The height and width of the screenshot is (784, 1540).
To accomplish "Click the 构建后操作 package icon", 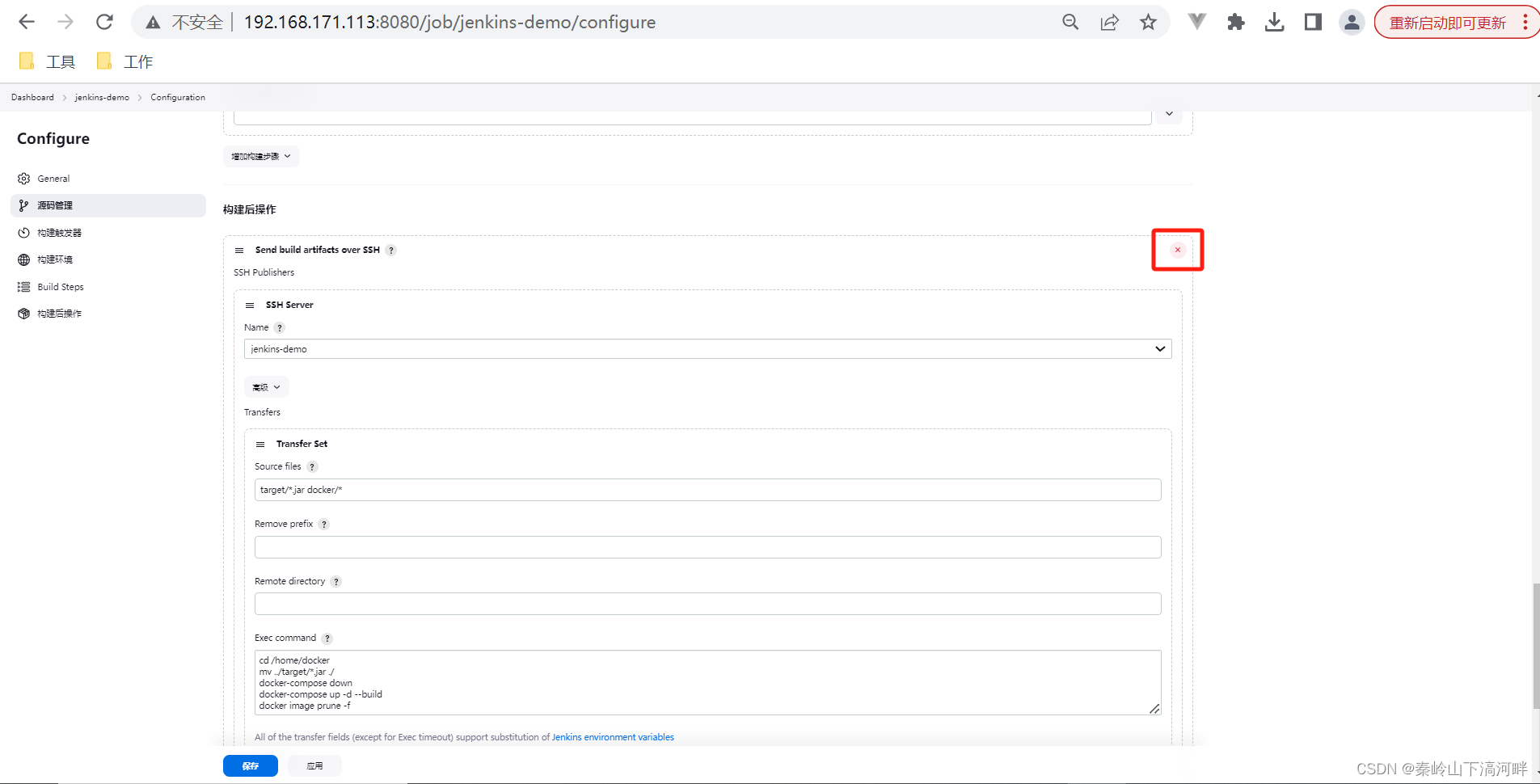I will point(23,313).
